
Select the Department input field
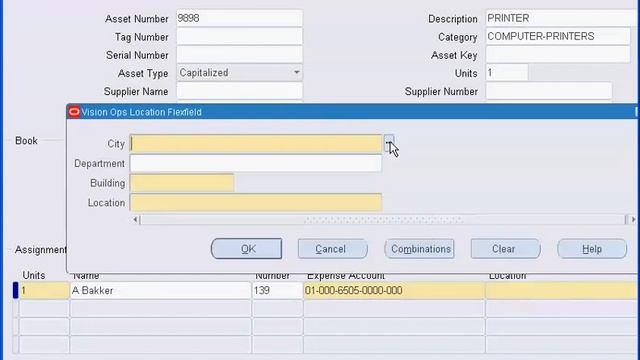[256, 163]
